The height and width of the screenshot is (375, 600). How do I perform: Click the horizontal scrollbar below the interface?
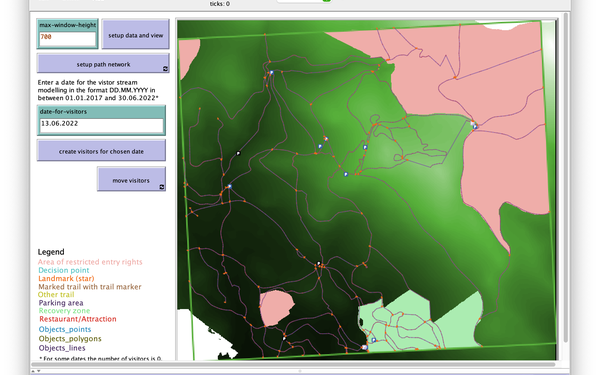pos(293,365)
